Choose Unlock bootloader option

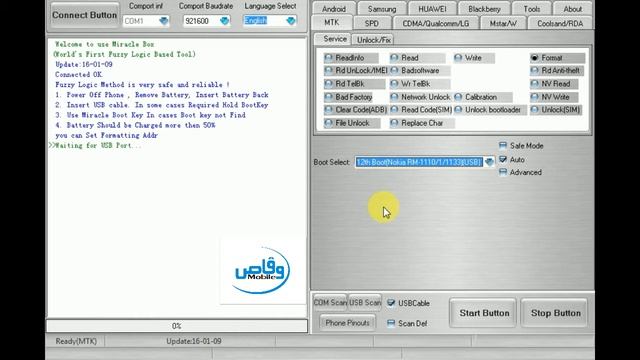tap(490, 110)
